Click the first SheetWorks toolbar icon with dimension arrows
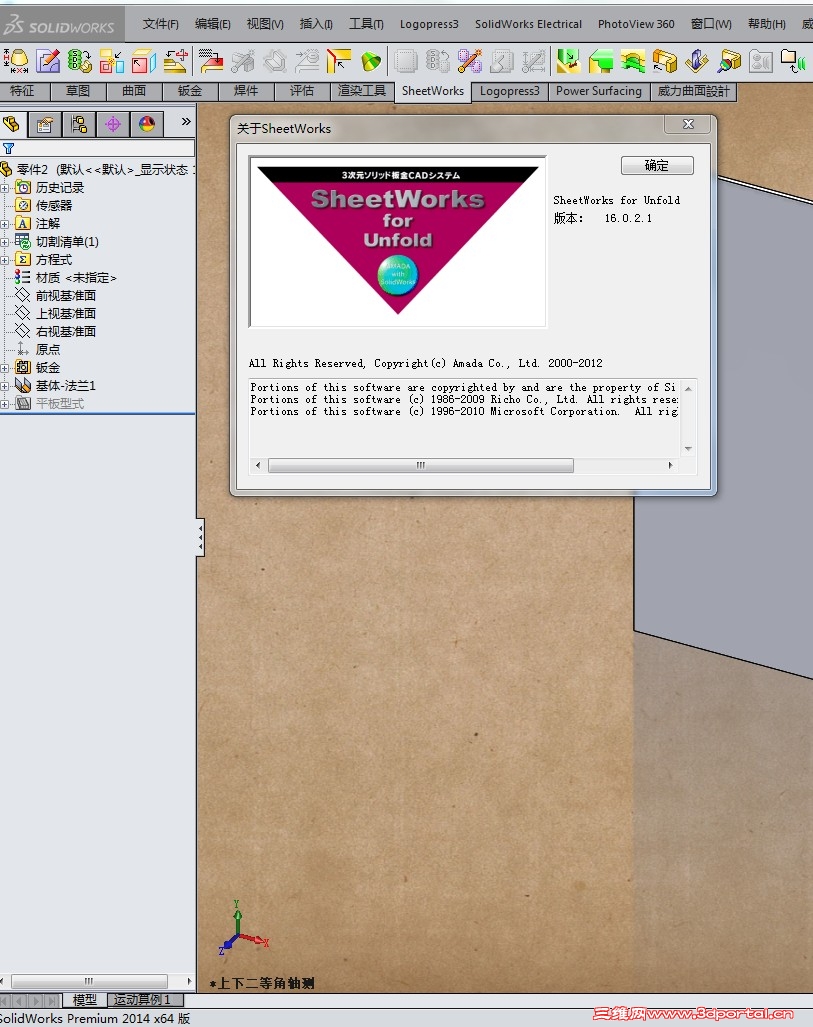This screenshot has width=813, height=1027. (16, 62)
